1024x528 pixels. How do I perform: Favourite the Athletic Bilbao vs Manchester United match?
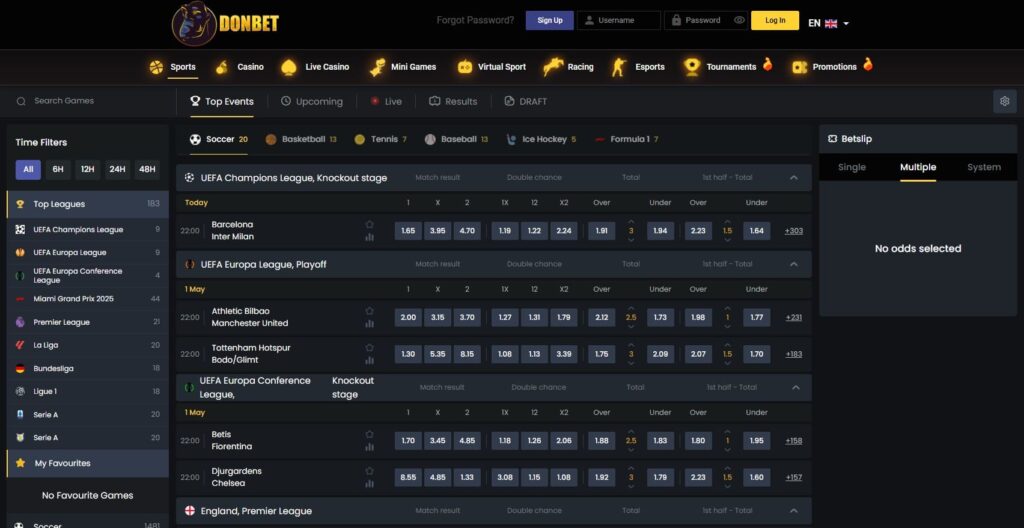370,311
